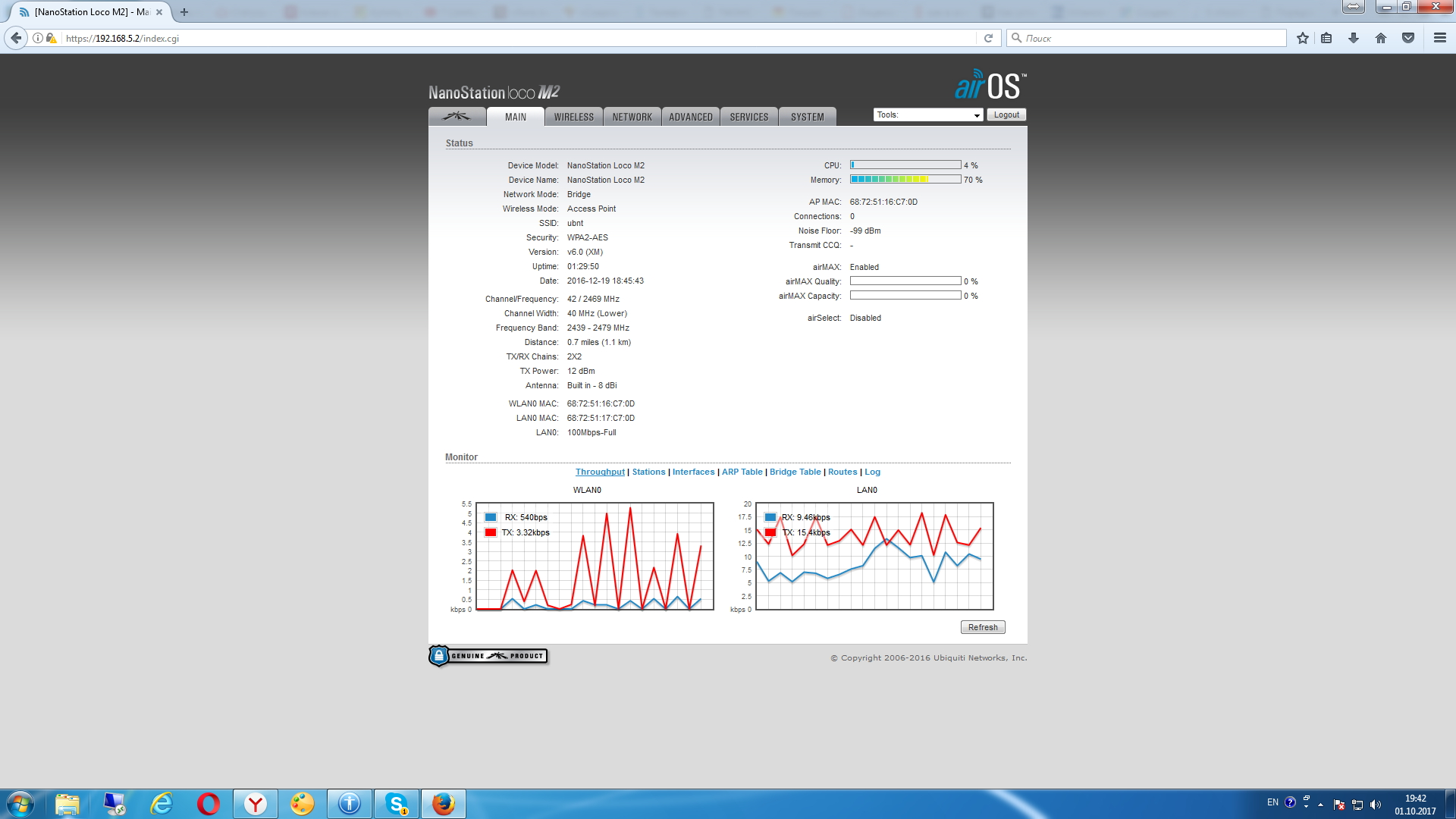The width and height of the screenshot is (1456, 819).
Task: Open the Pocket icon
Action: pos(1408,38)
